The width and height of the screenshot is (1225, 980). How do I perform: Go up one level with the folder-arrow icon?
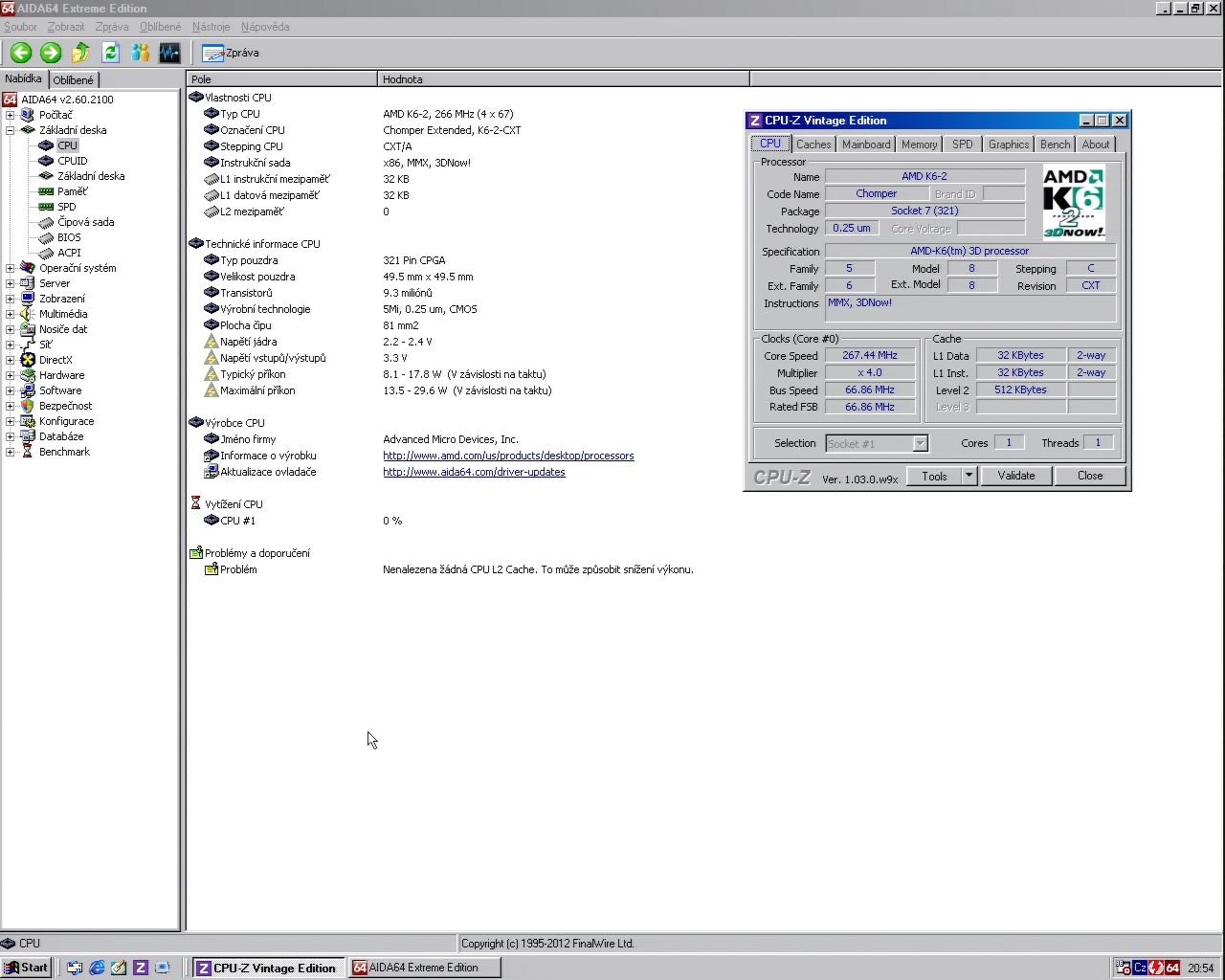(80, 53)
